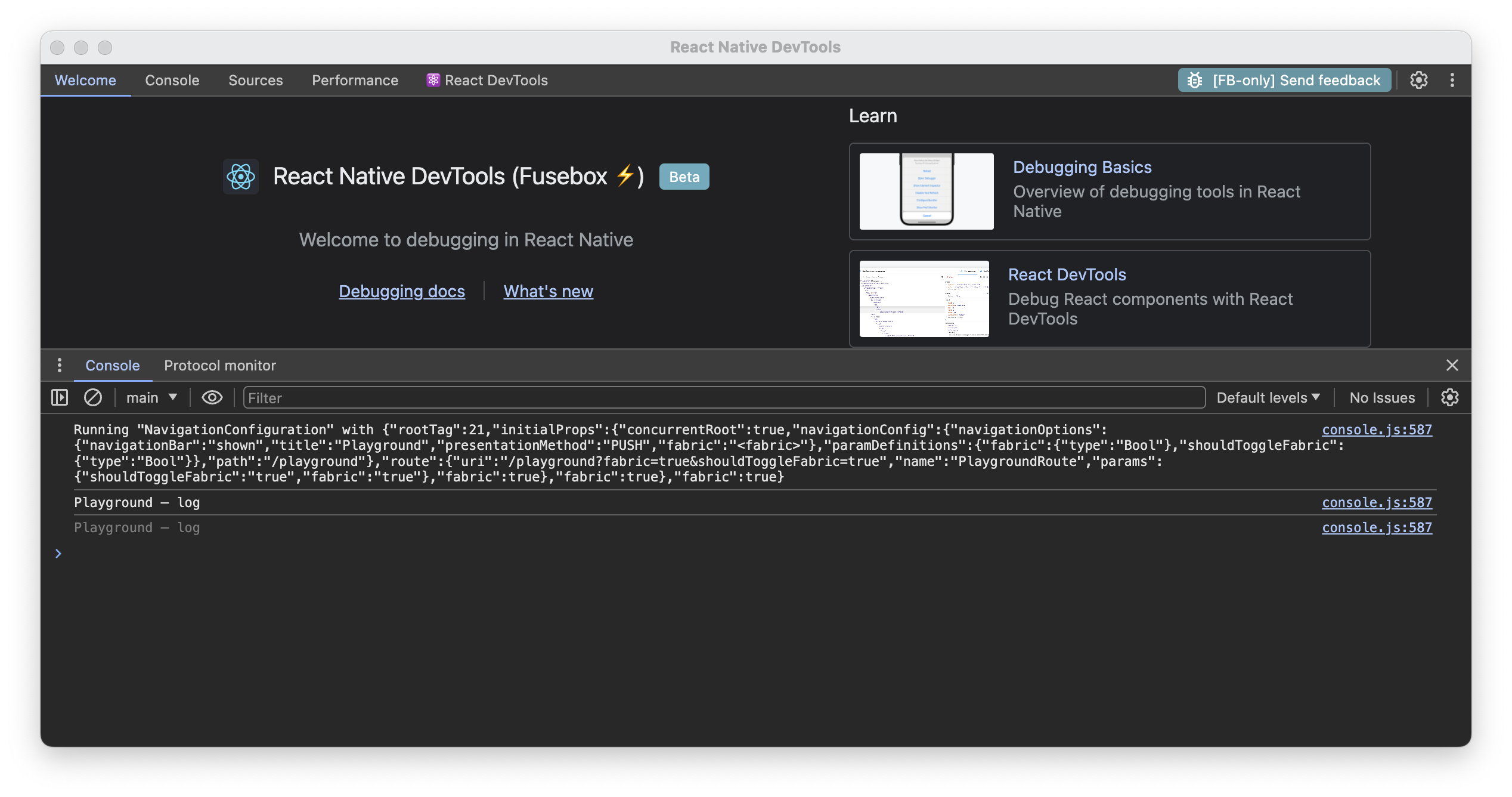
Task: Open drawer three-dot more tools menu
Action: coord(59,365)
